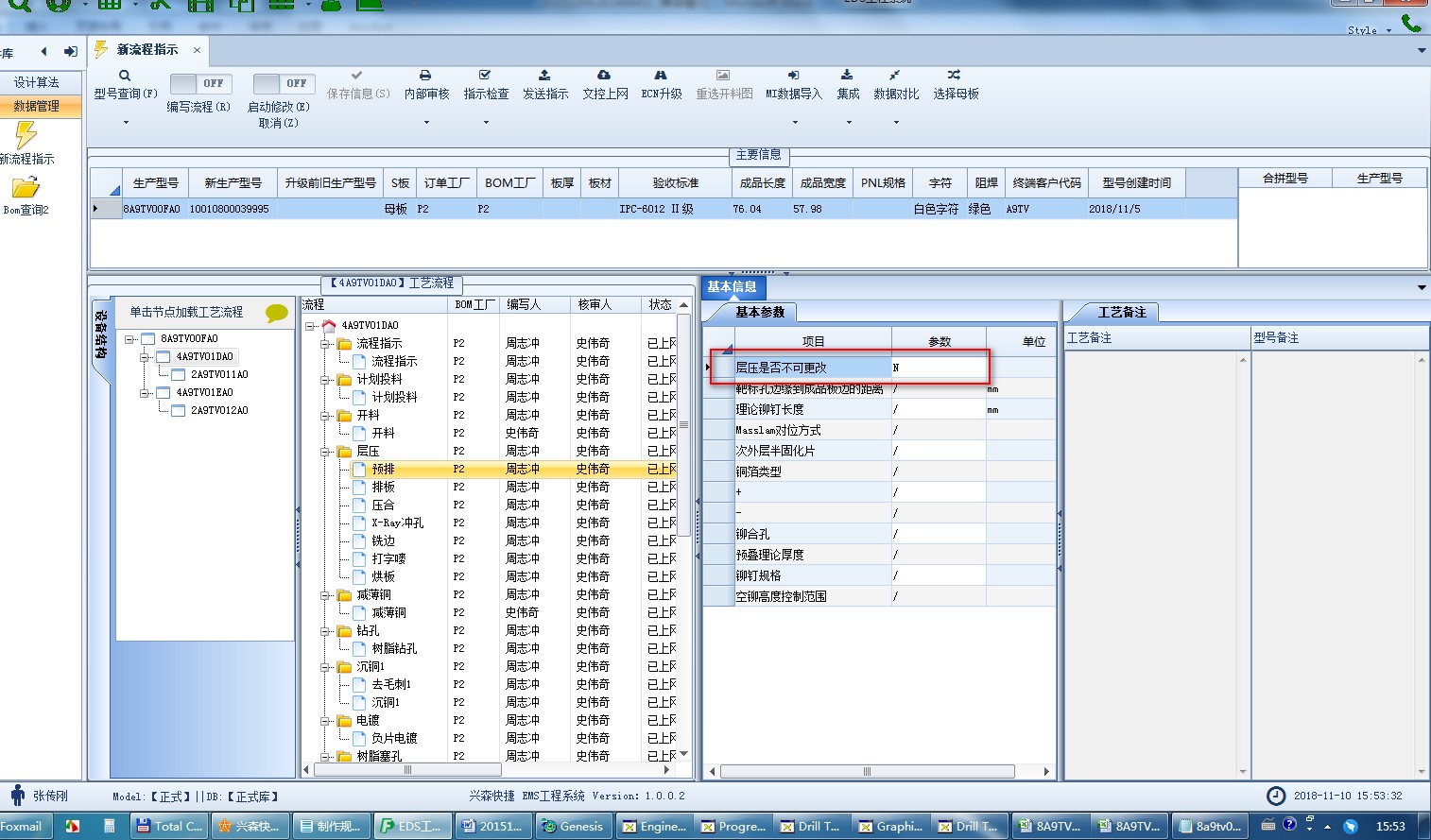Open 新流程指示 lightning icon in sidebar
The image size is (1431, 840).
pos(26,135)
